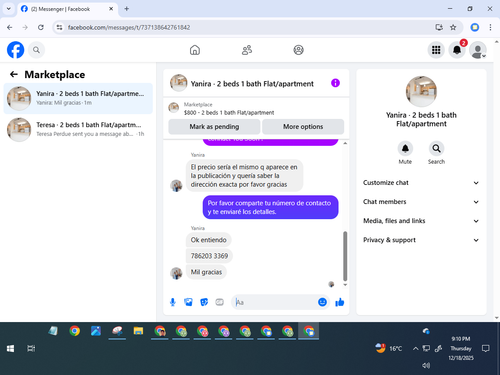Open the Groups icon in top navigation

coord(298,50)
